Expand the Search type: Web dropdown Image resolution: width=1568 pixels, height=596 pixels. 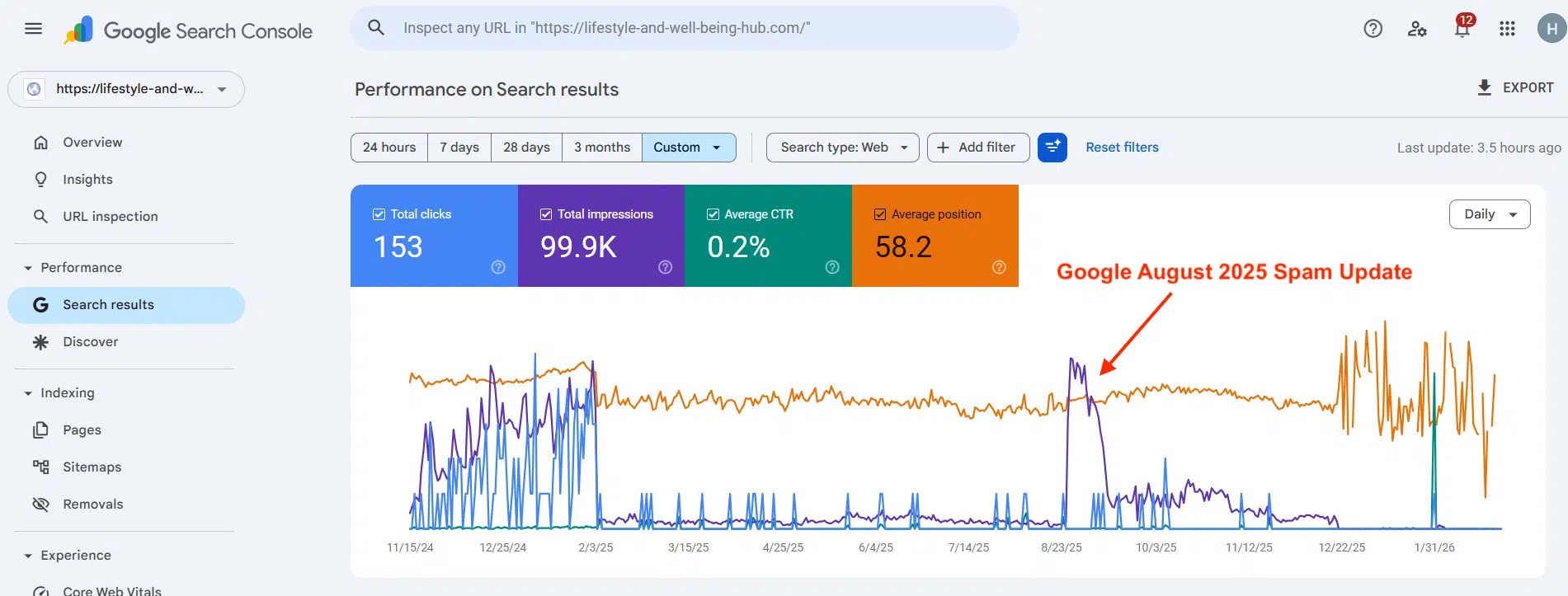[842, 148]
